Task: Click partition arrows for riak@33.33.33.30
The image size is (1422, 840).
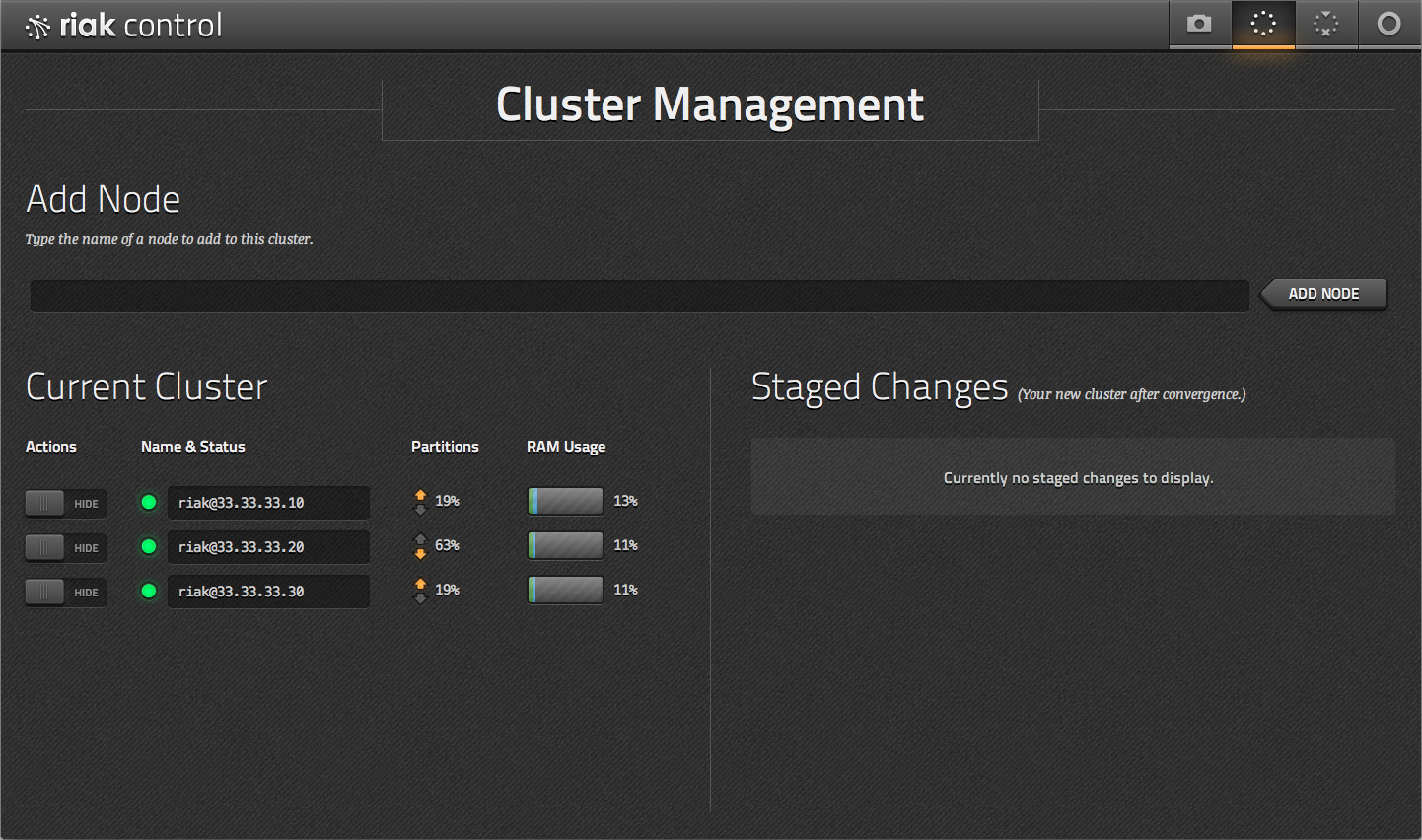Action: coord(420,591)
